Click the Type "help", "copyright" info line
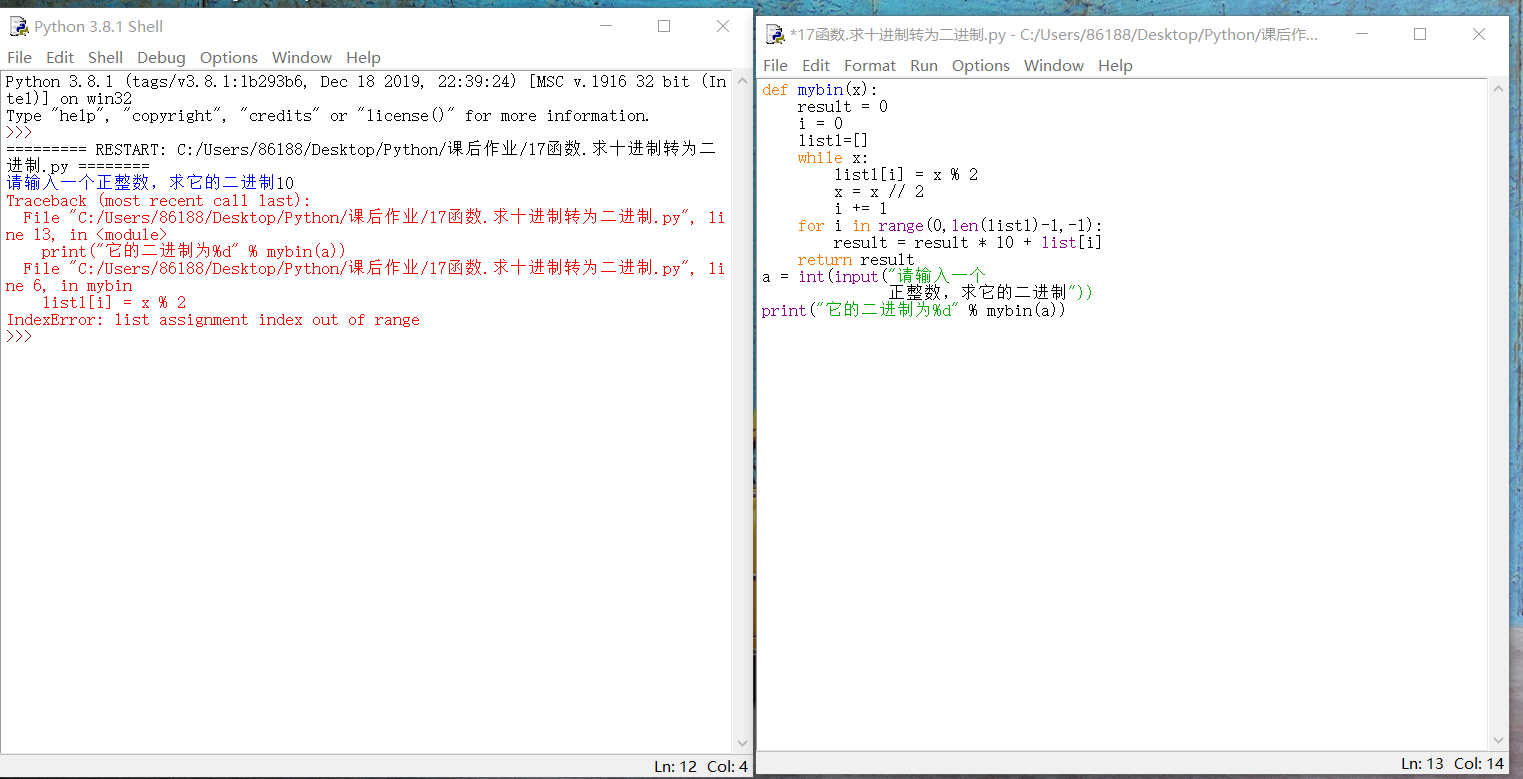1523x779 pixels. click(328, 116)
